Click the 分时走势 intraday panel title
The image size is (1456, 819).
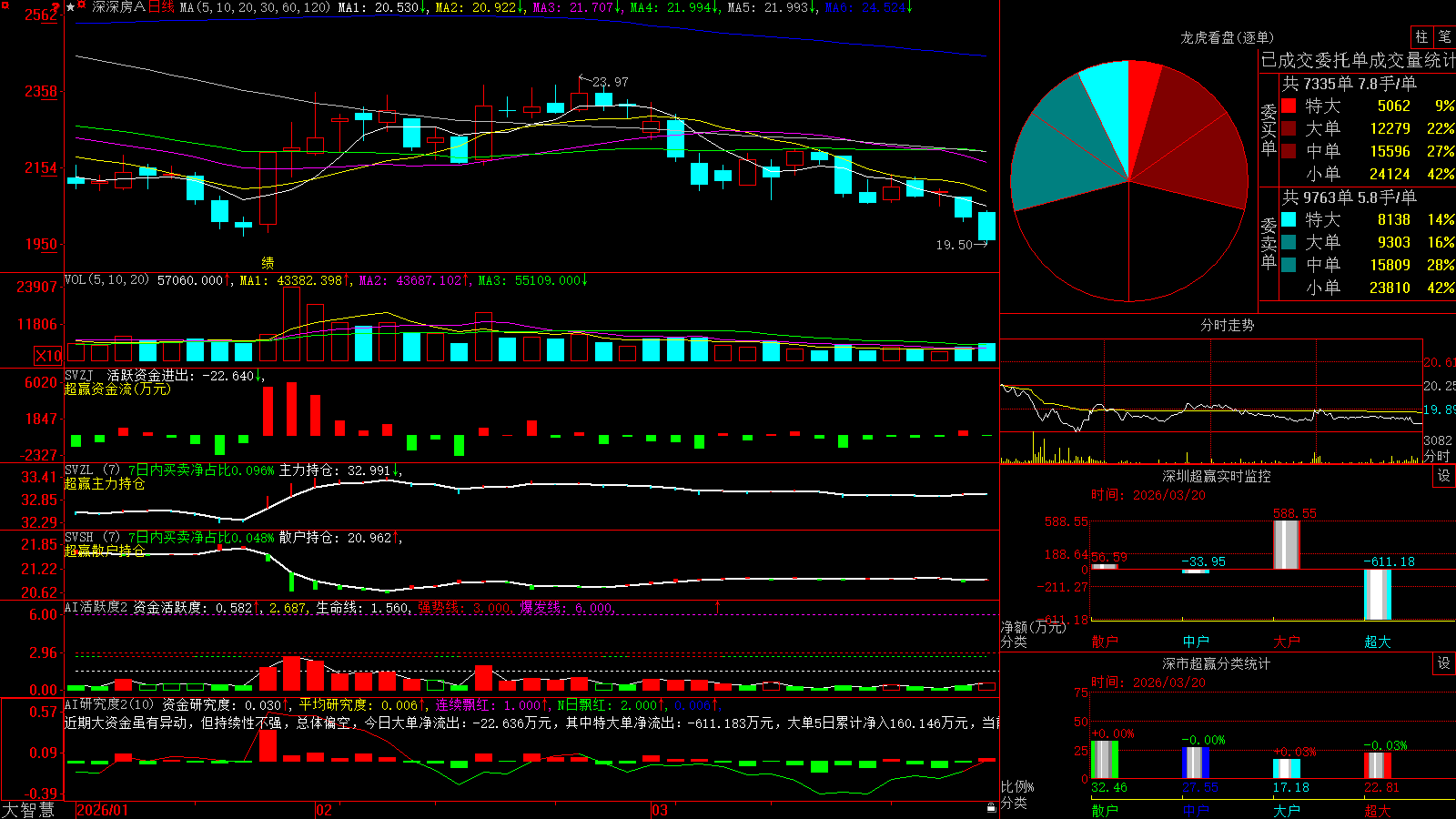1227,325
